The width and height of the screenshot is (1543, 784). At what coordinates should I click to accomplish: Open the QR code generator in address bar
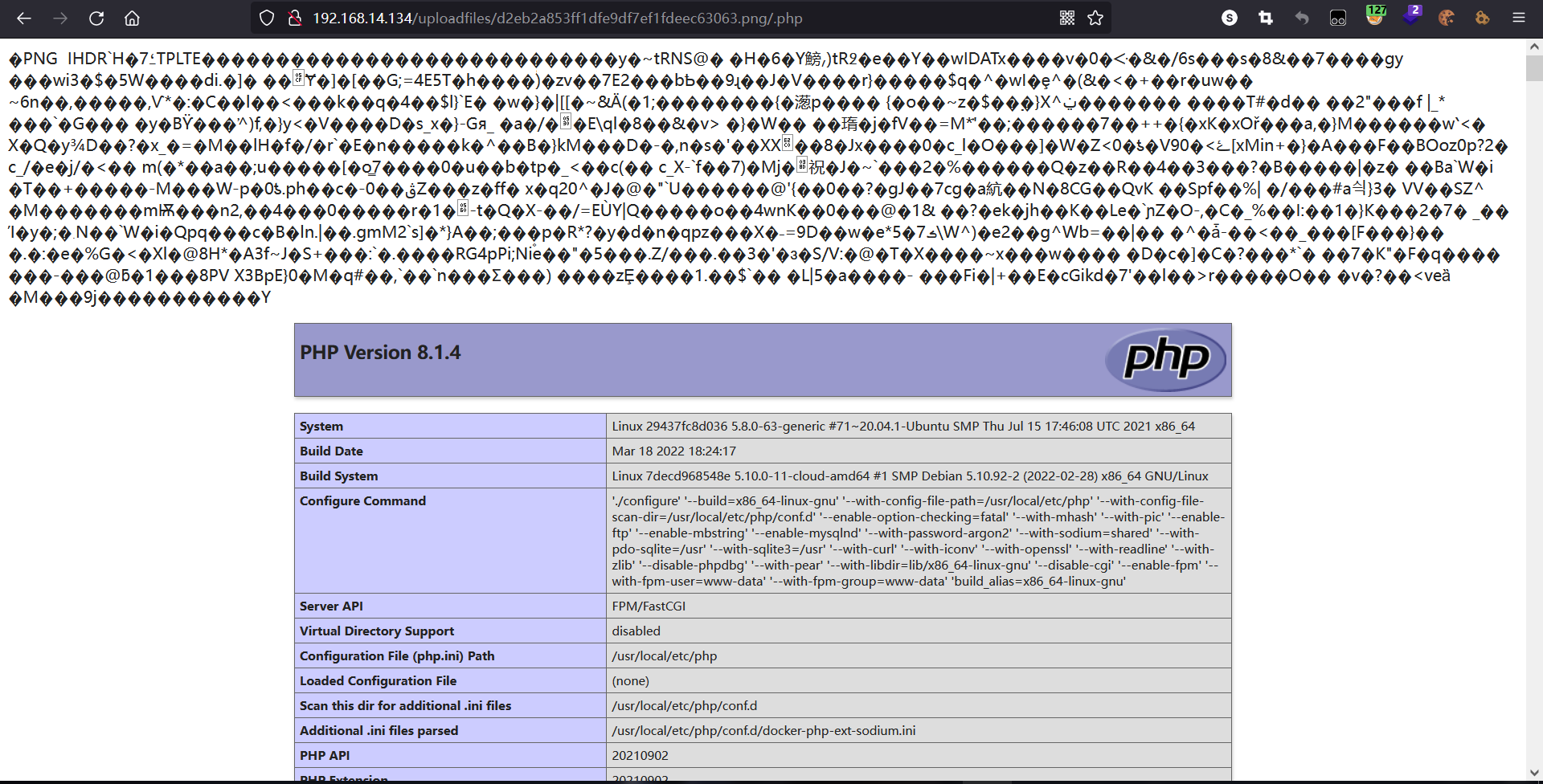[x=1067, y=18]
